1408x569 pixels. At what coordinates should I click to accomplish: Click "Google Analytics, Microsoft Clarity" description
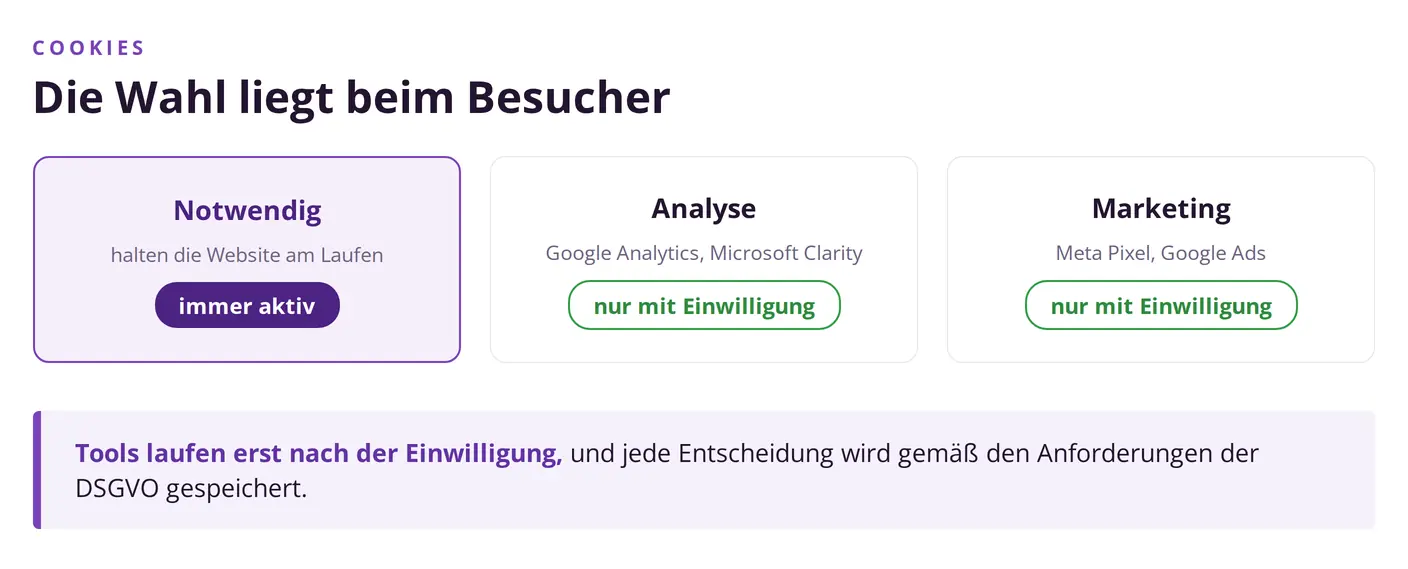(704, 253)
